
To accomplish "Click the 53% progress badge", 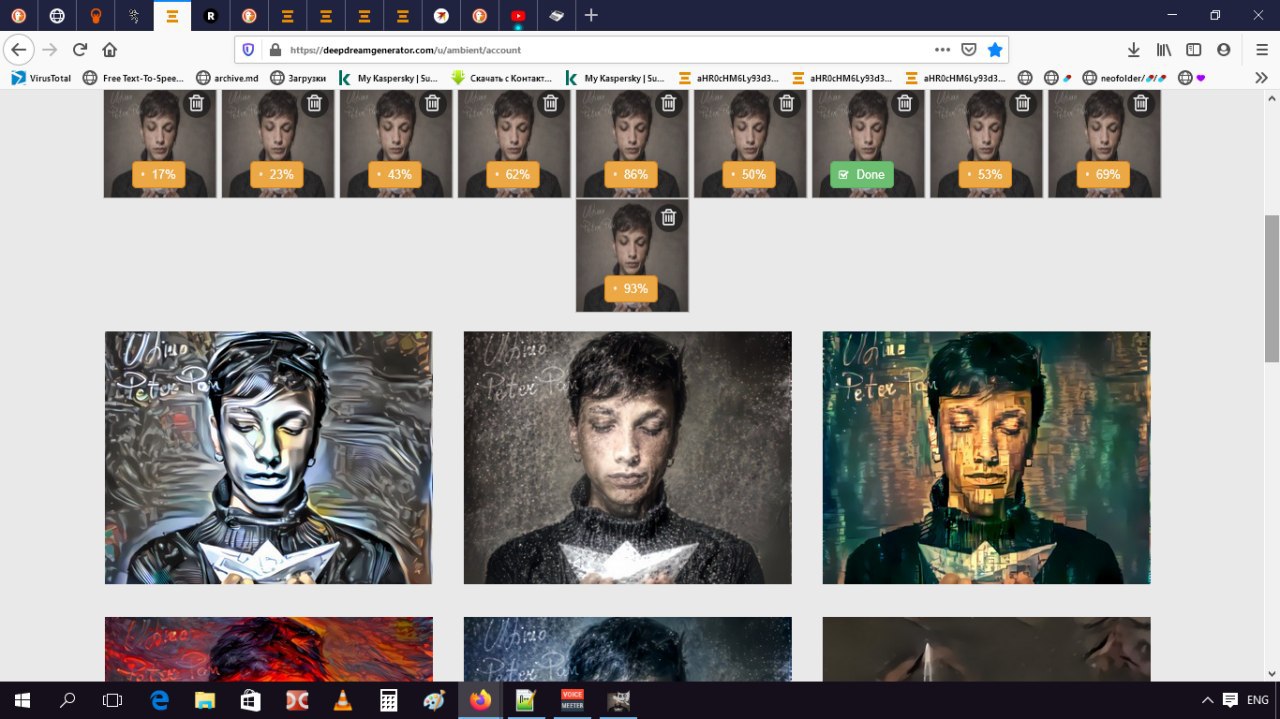I will click(x=985, y=174).
